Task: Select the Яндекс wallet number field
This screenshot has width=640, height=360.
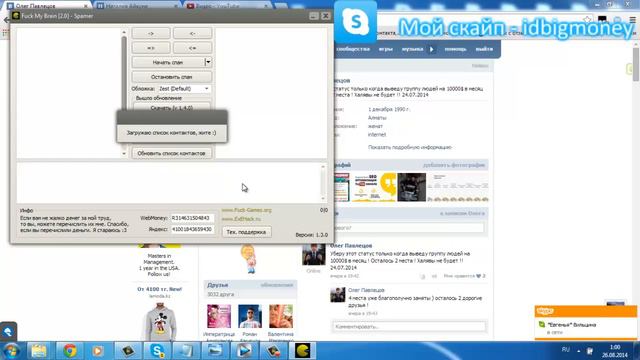Action: click(x=192, y=229)
